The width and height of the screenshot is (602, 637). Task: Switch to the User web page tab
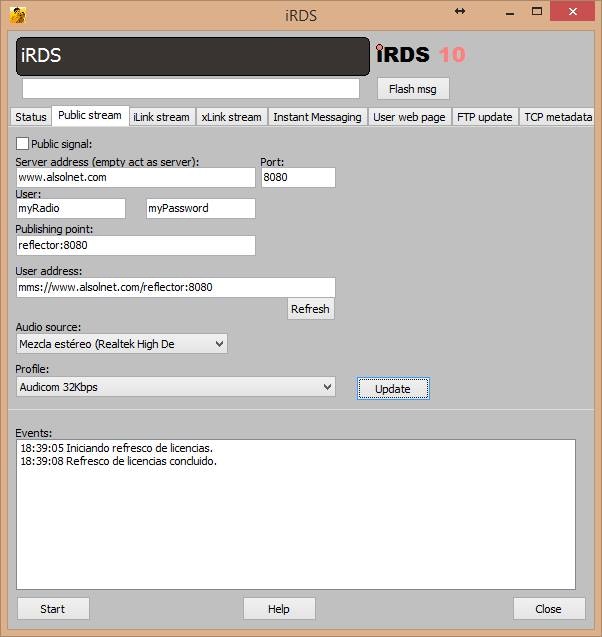409,117
